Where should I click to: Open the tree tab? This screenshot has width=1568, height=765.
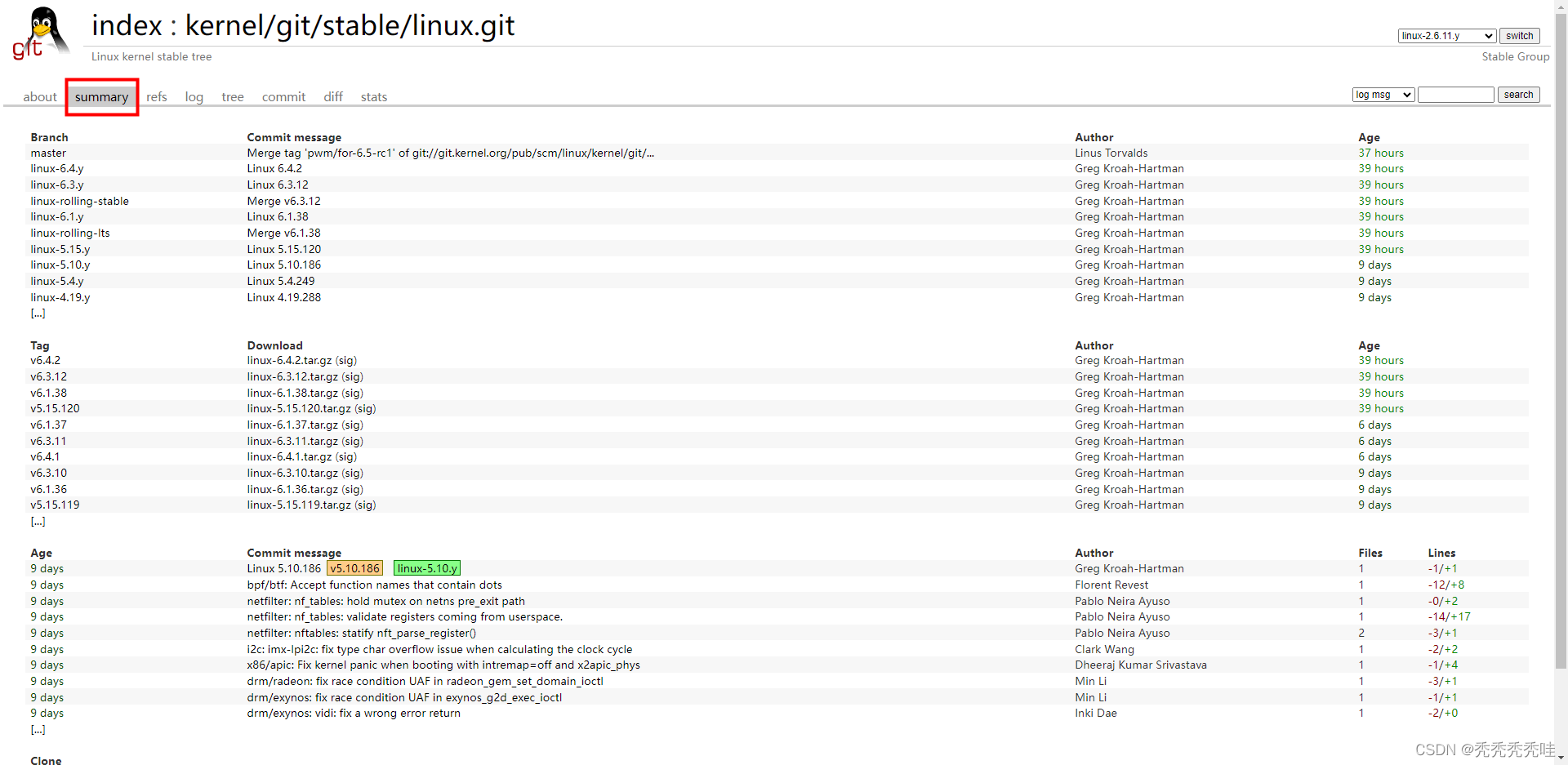coord(233,97)
